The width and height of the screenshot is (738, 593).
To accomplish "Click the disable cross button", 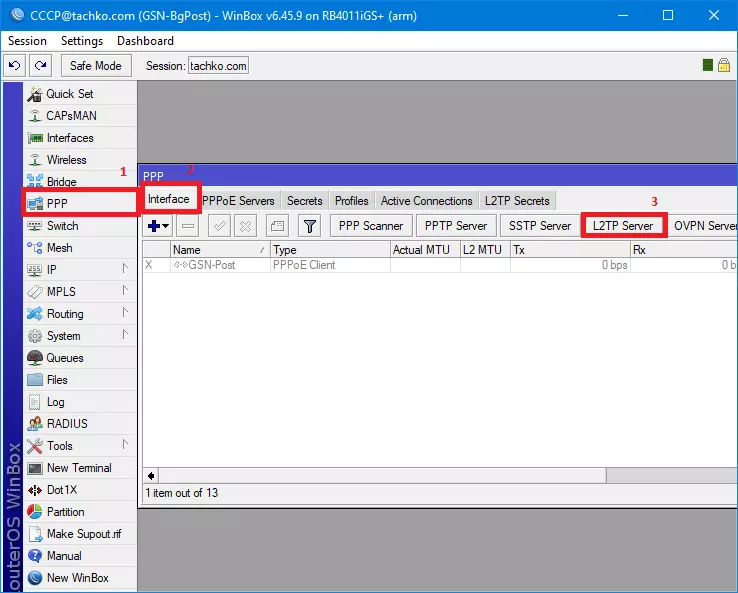I will [x=245, y=226].
